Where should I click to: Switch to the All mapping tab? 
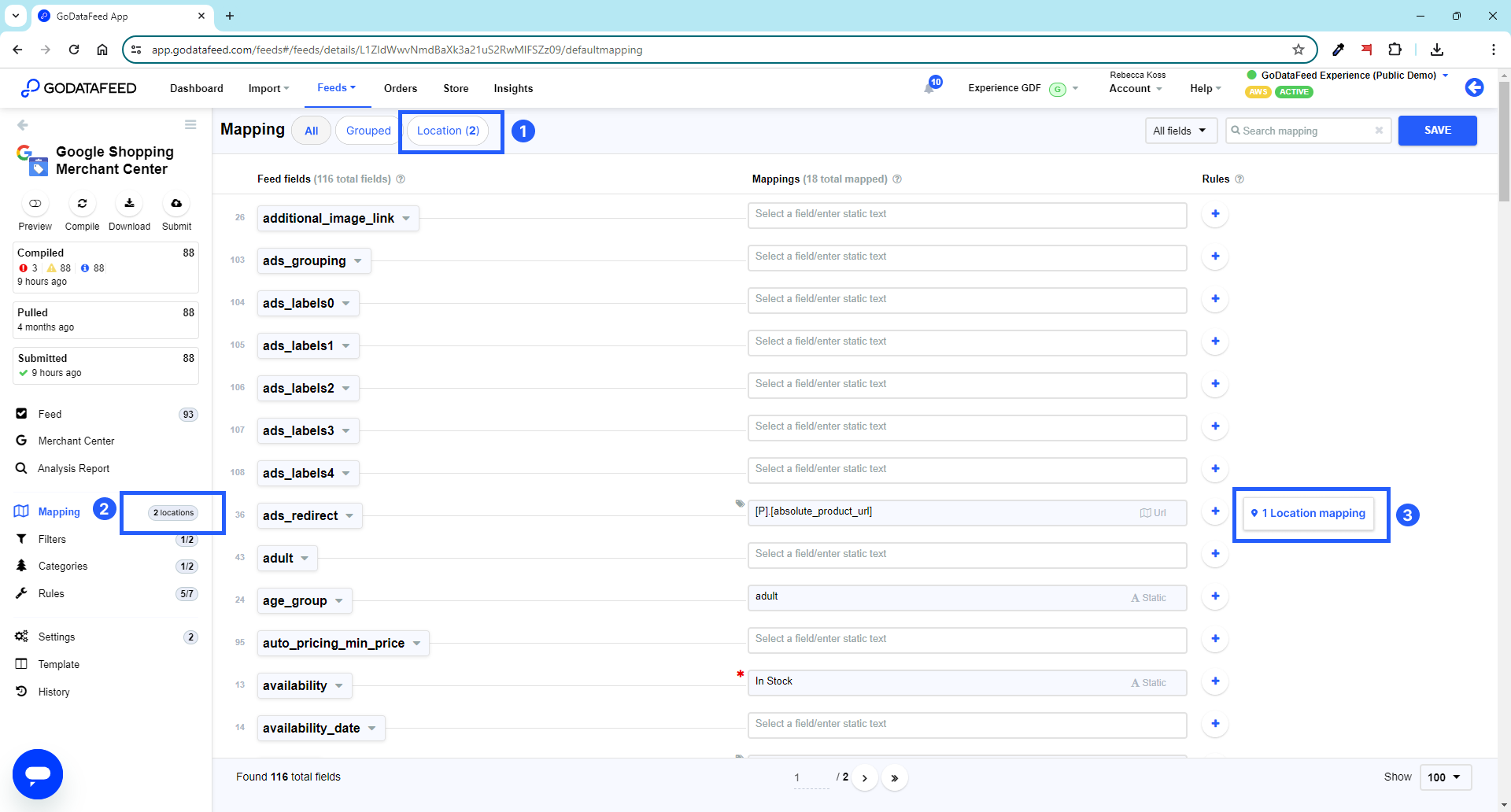[312, 131]
